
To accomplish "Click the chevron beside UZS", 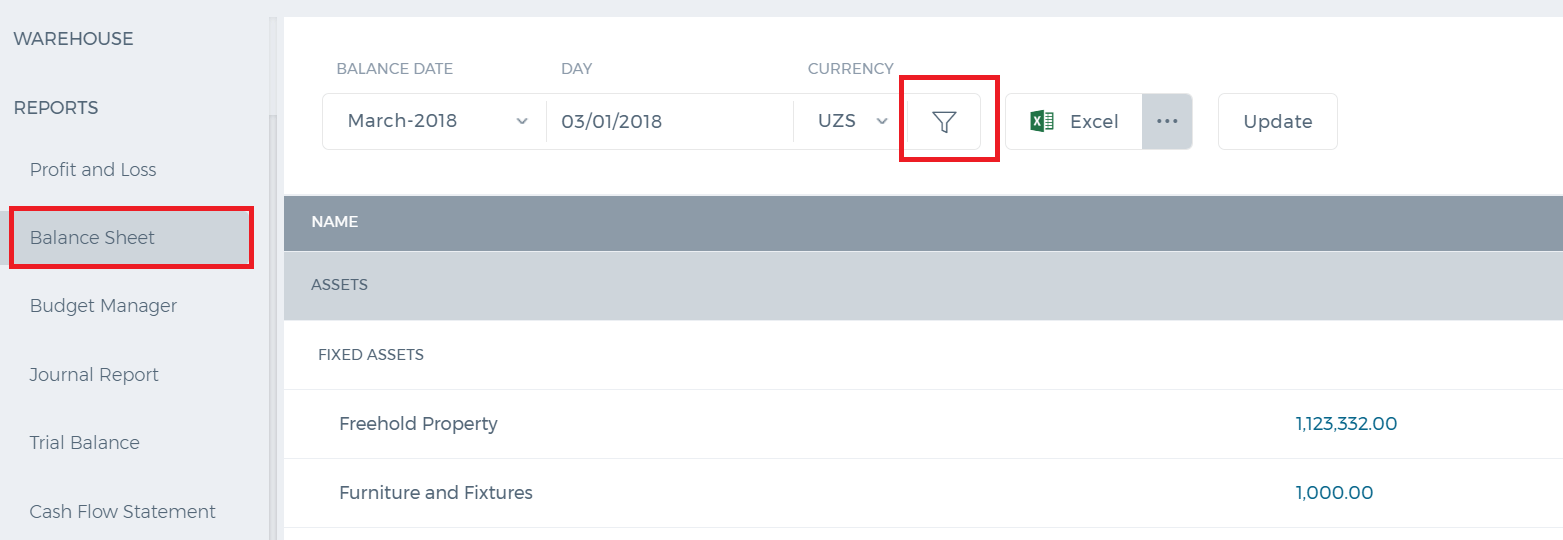I will tap(882, 121).
